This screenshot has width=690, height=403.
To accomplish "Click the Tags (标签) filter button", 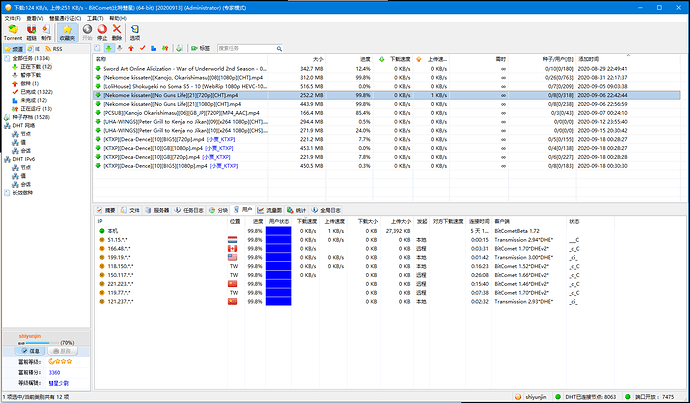I will click(x=200, y=48).
